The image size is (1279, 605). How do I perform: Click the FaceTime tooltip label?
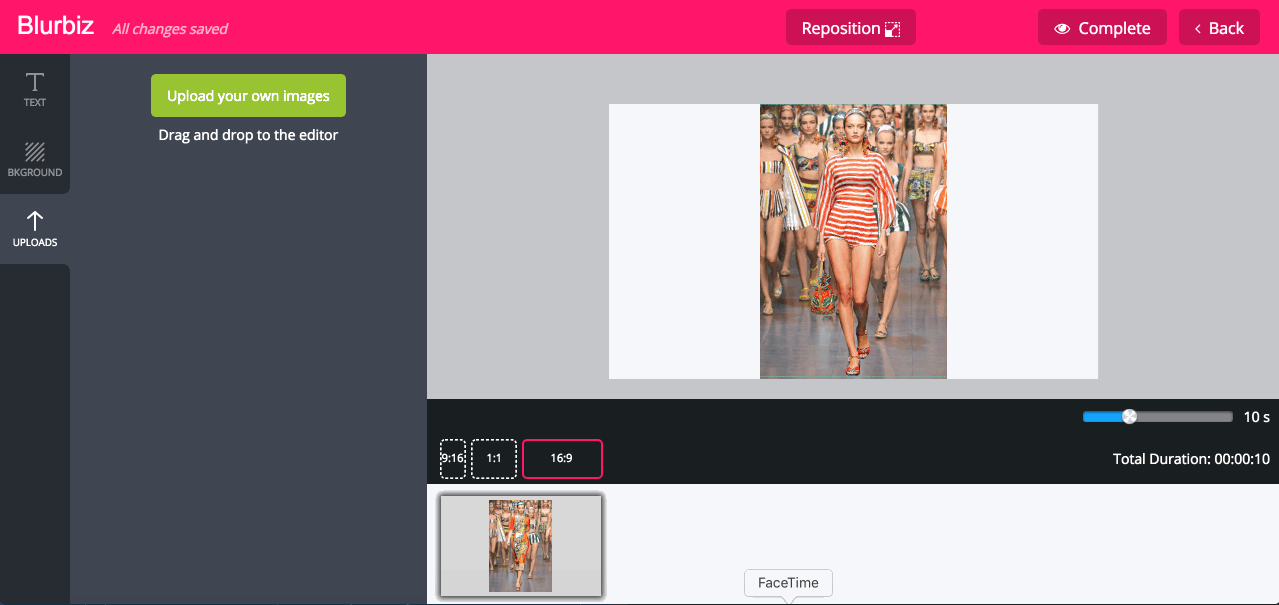(x=788, y=583)
